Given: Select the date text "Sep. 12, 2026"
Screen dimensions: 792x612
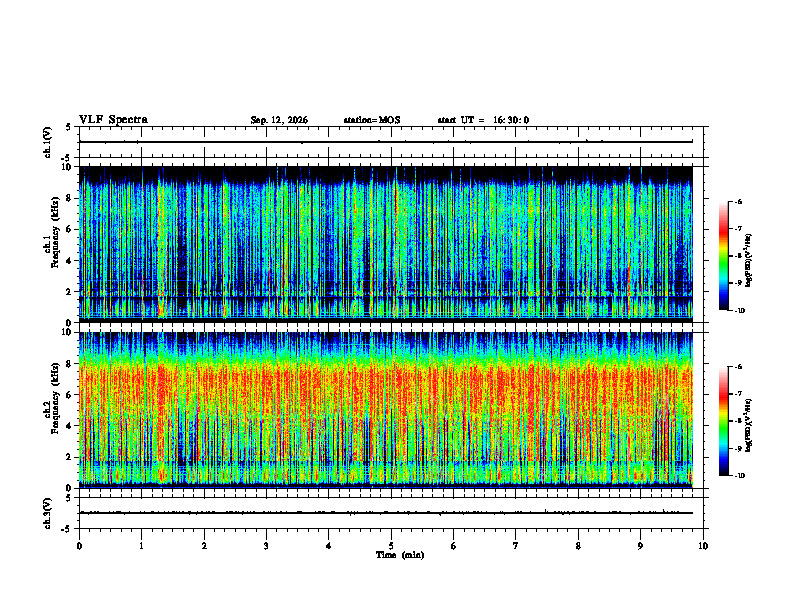Looking at the screenshot, I should click(x=279, y=120).
